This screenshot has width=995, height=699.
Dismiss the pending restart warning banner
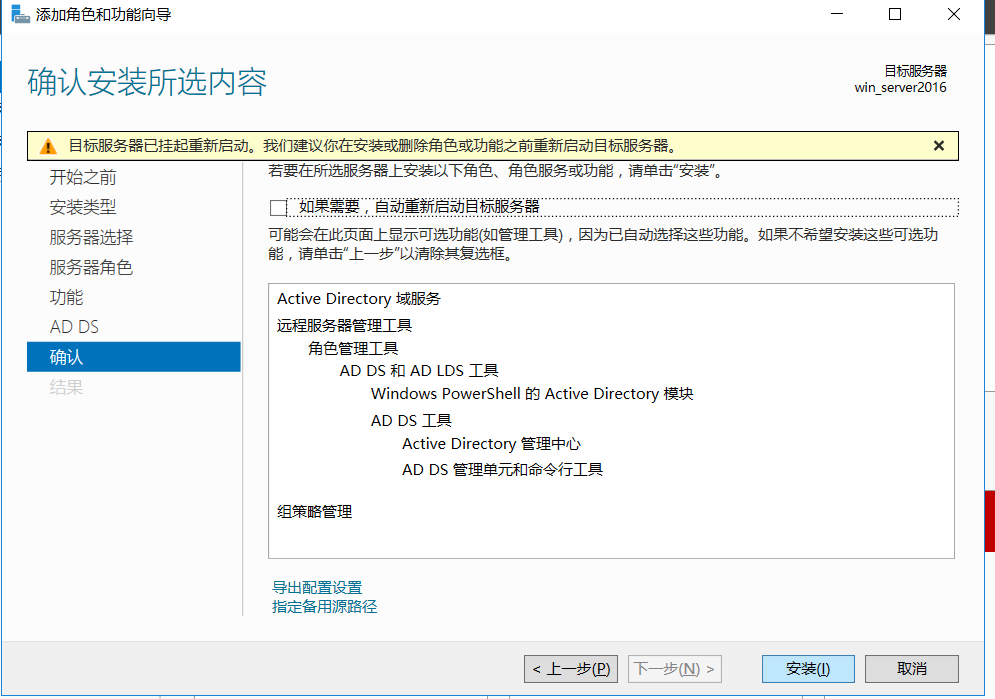click(939, 146)
